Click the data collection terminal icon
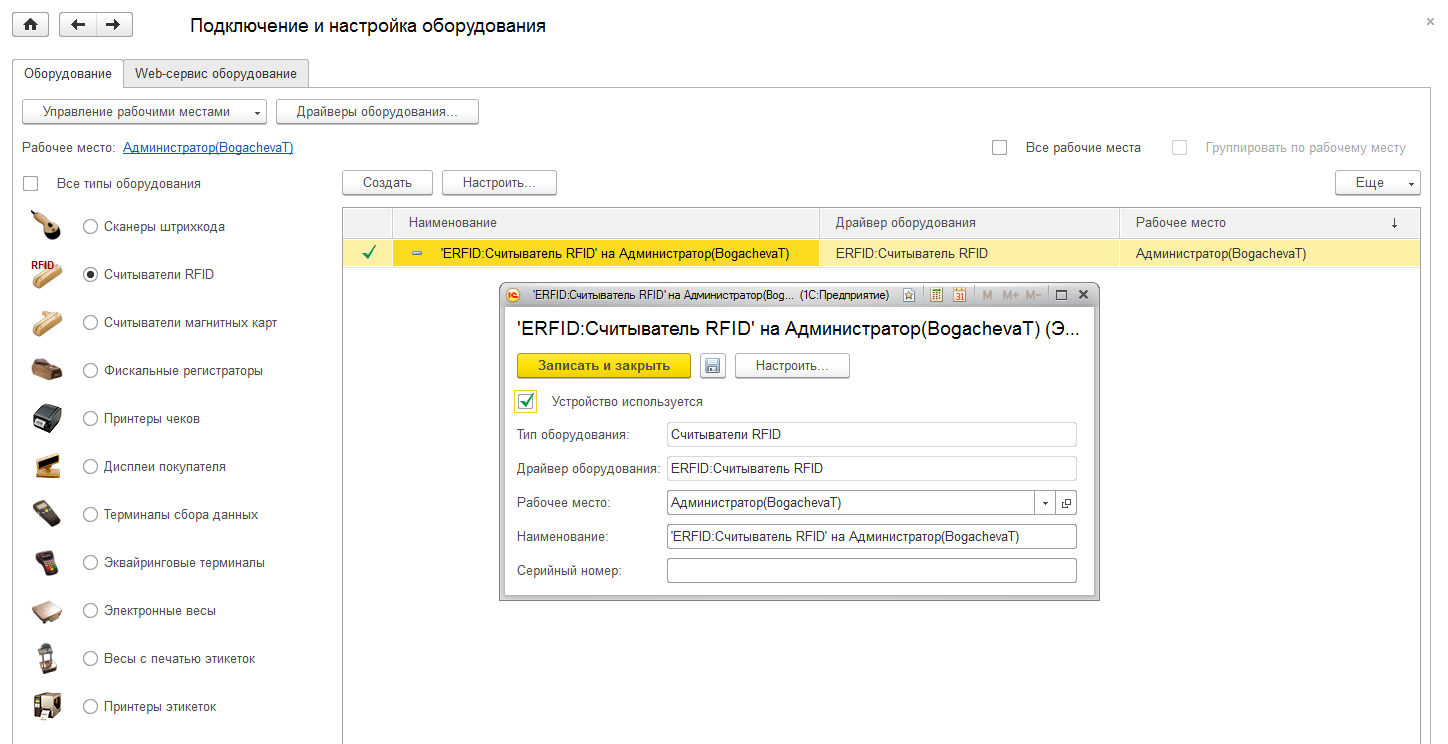The width and height of the screenshot is (1448, 744). point(45,514)
